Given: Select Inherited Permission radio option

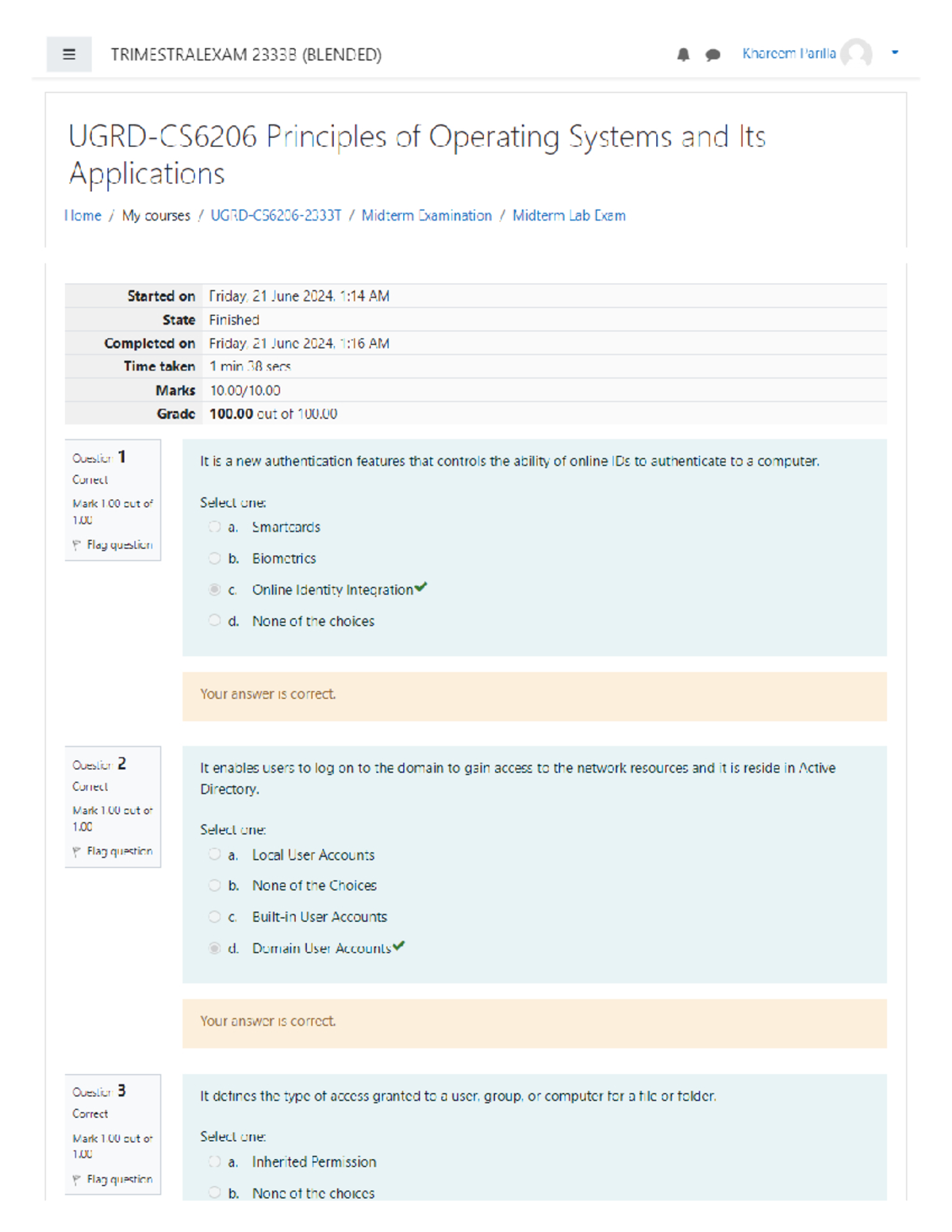Looking at the screenshot, I should [214, 1162].
